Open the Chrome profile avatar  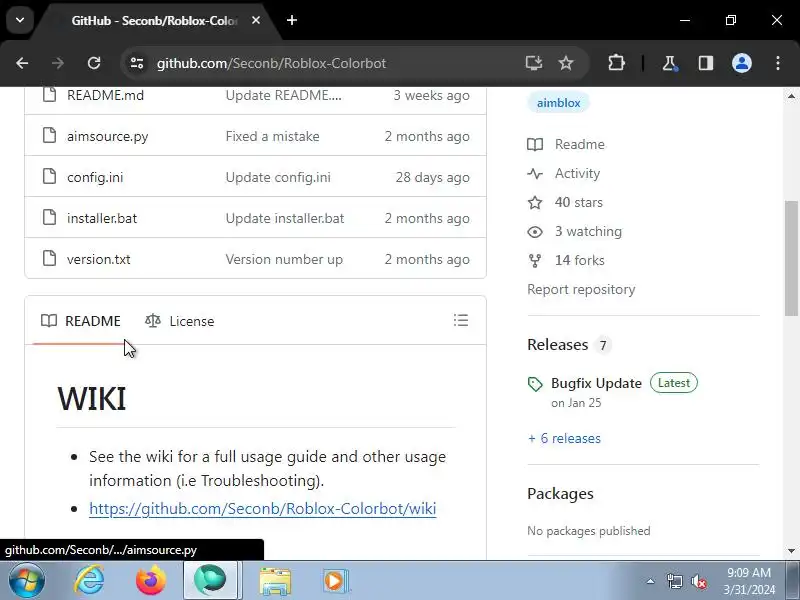742,63
